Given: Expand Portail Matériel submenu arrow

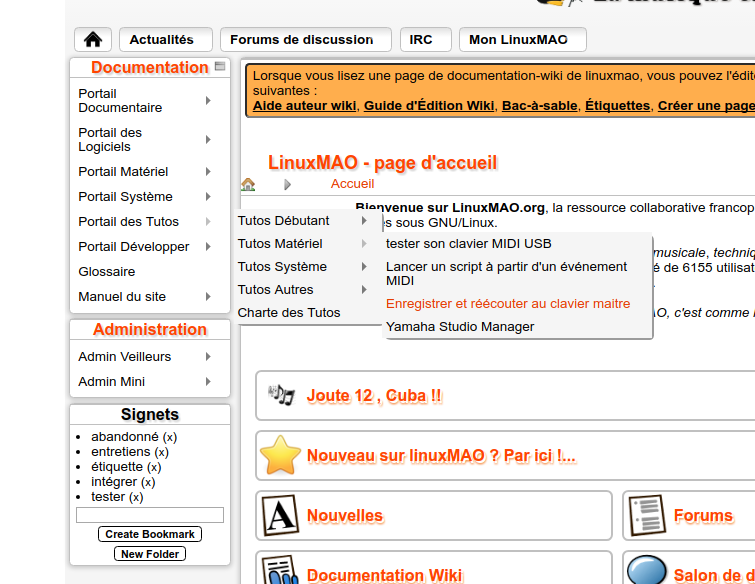Looking at the screenshot, I should [x=208, y=171].
